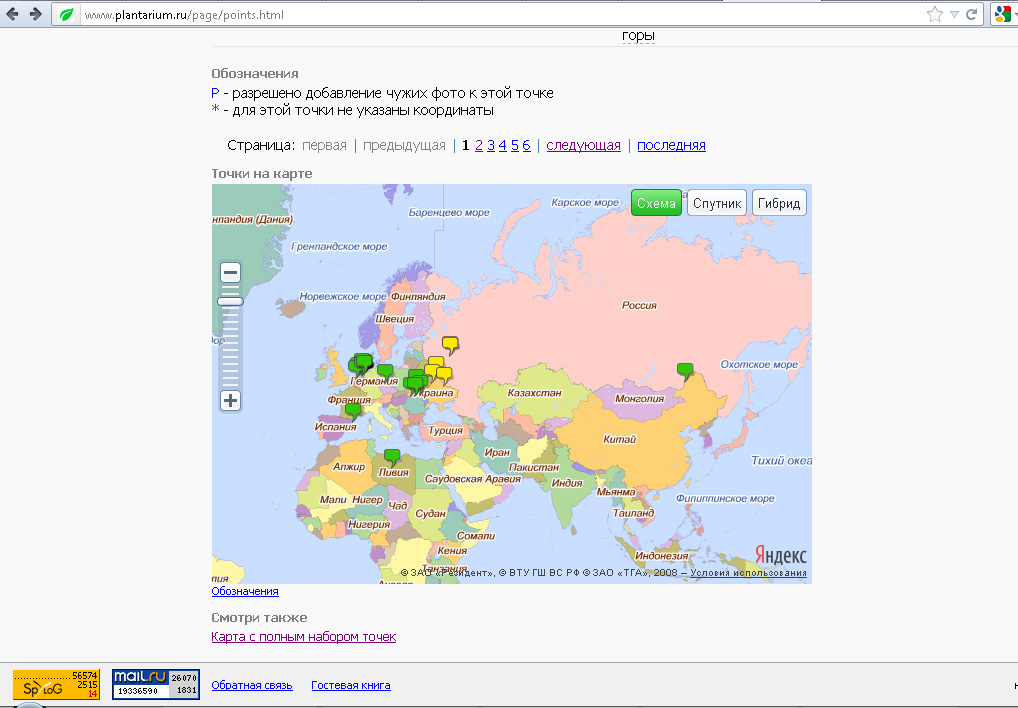
Task: Open the Mail.ru rating counter badge
Action: (x=155, y=685)
